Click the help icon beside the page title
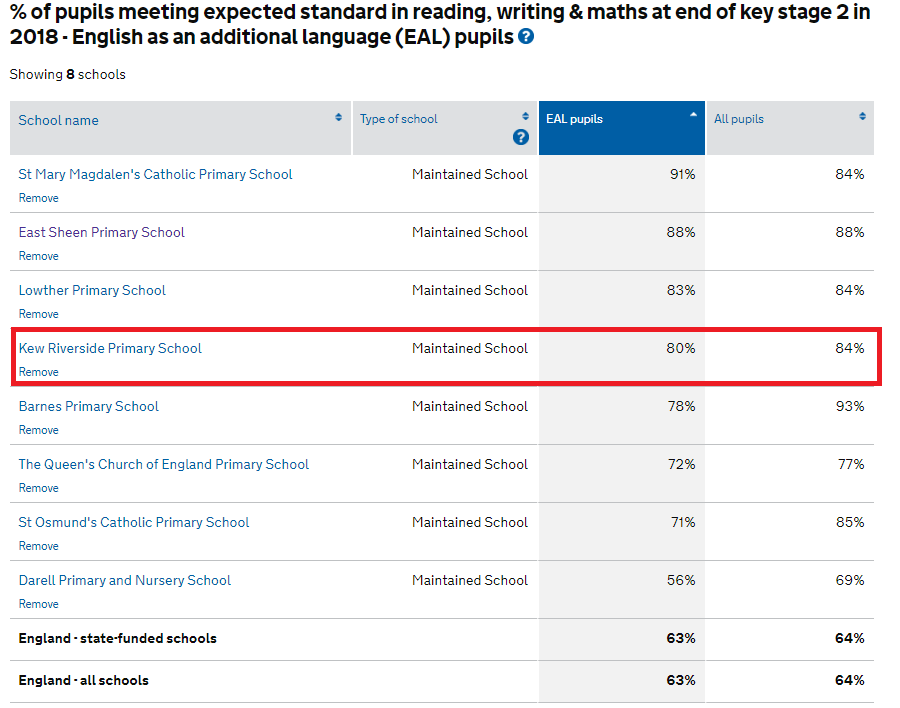Screen dimensions: 900x708 point(526,37)
